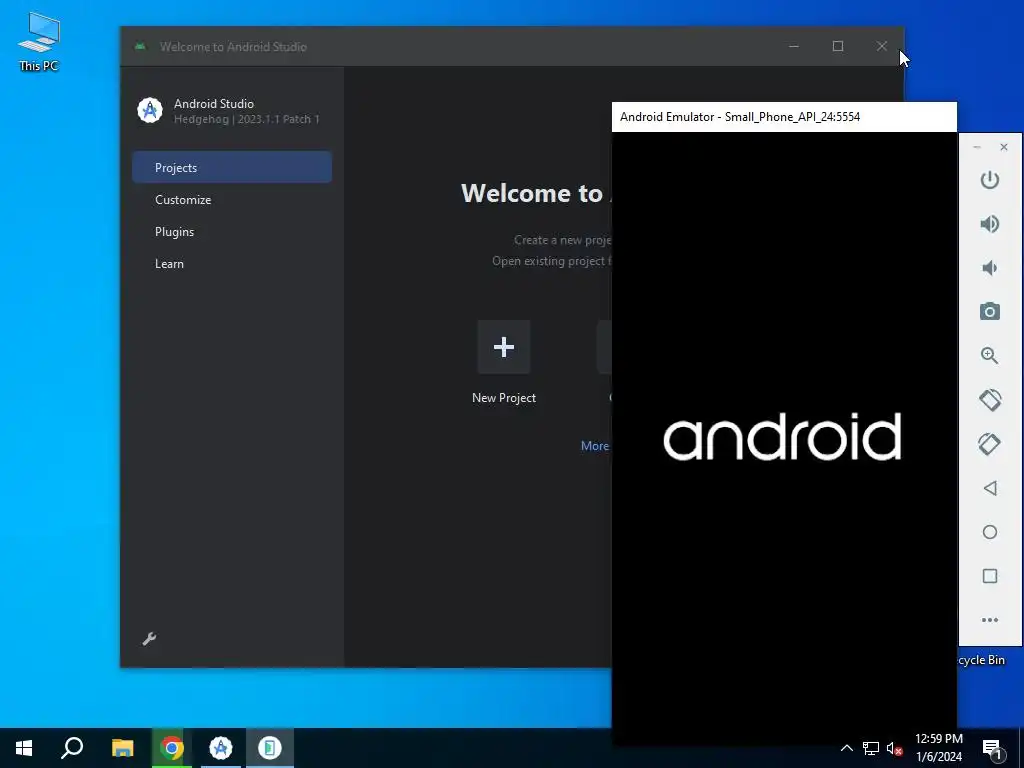Screen dimensions: 1024x768
Task: Go to the Learn tab
Action: (x=232, y=263)
